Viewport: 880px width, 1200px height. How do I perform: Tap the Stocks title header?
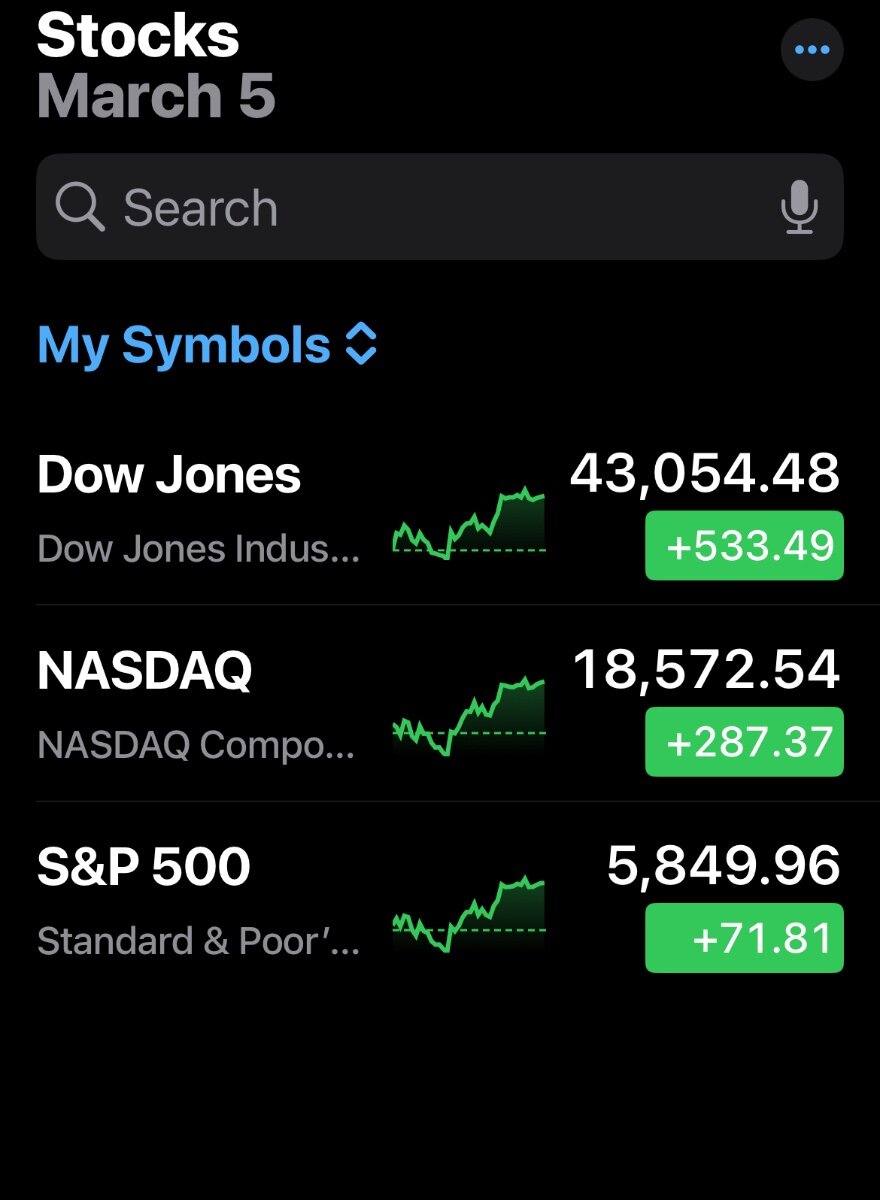(x=138, y=36)
